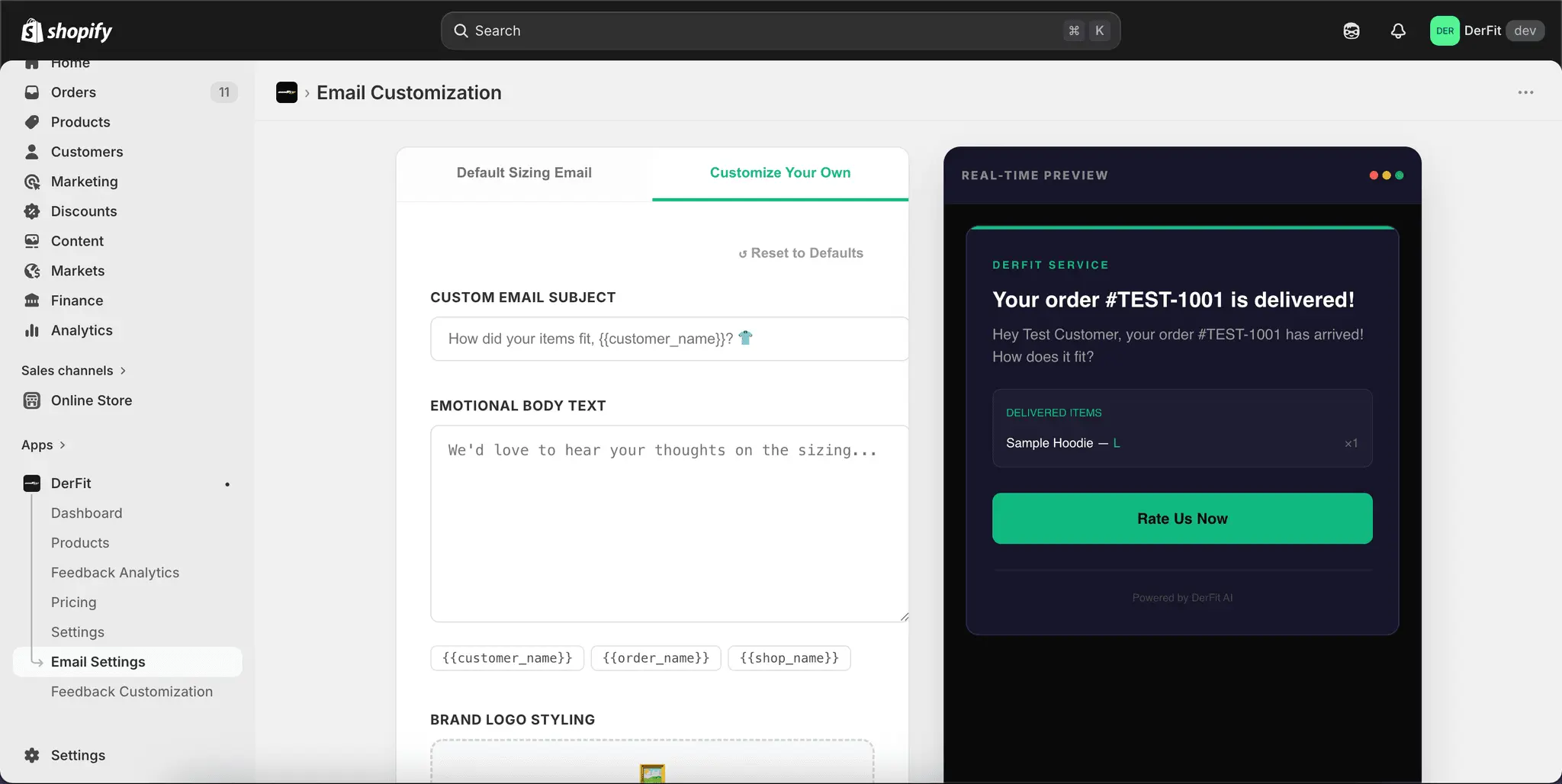Click the Customers person icon
Viewport: 1562px width, 784px height.
click(32, 152)
